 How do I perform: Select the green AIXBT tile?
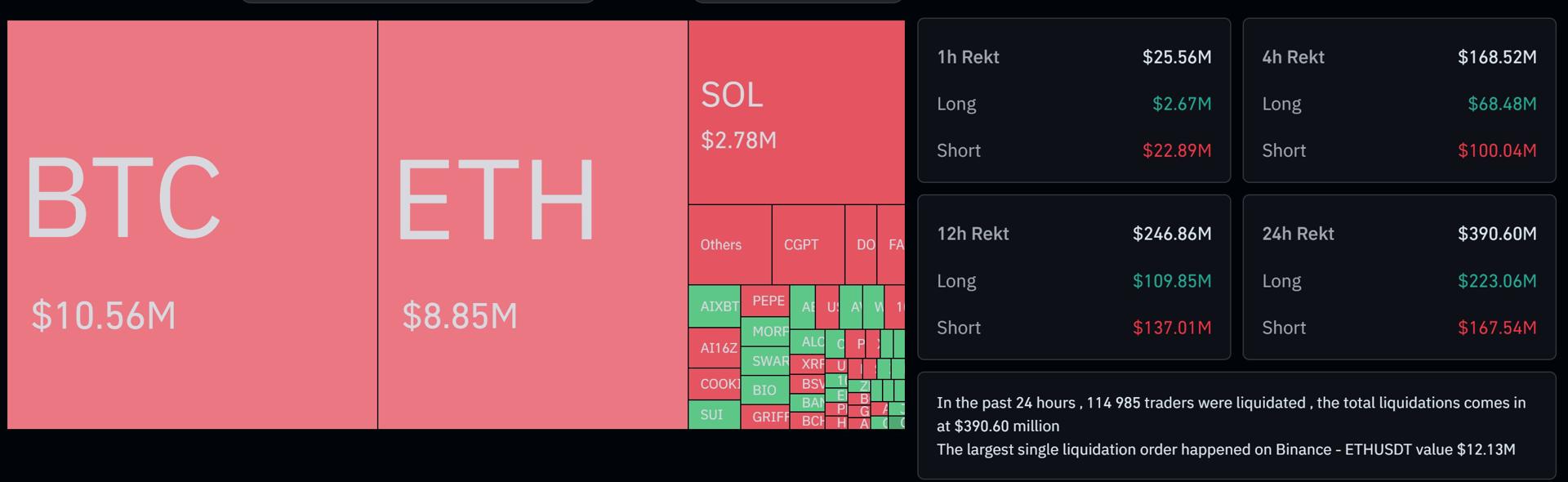pos(715,306)
